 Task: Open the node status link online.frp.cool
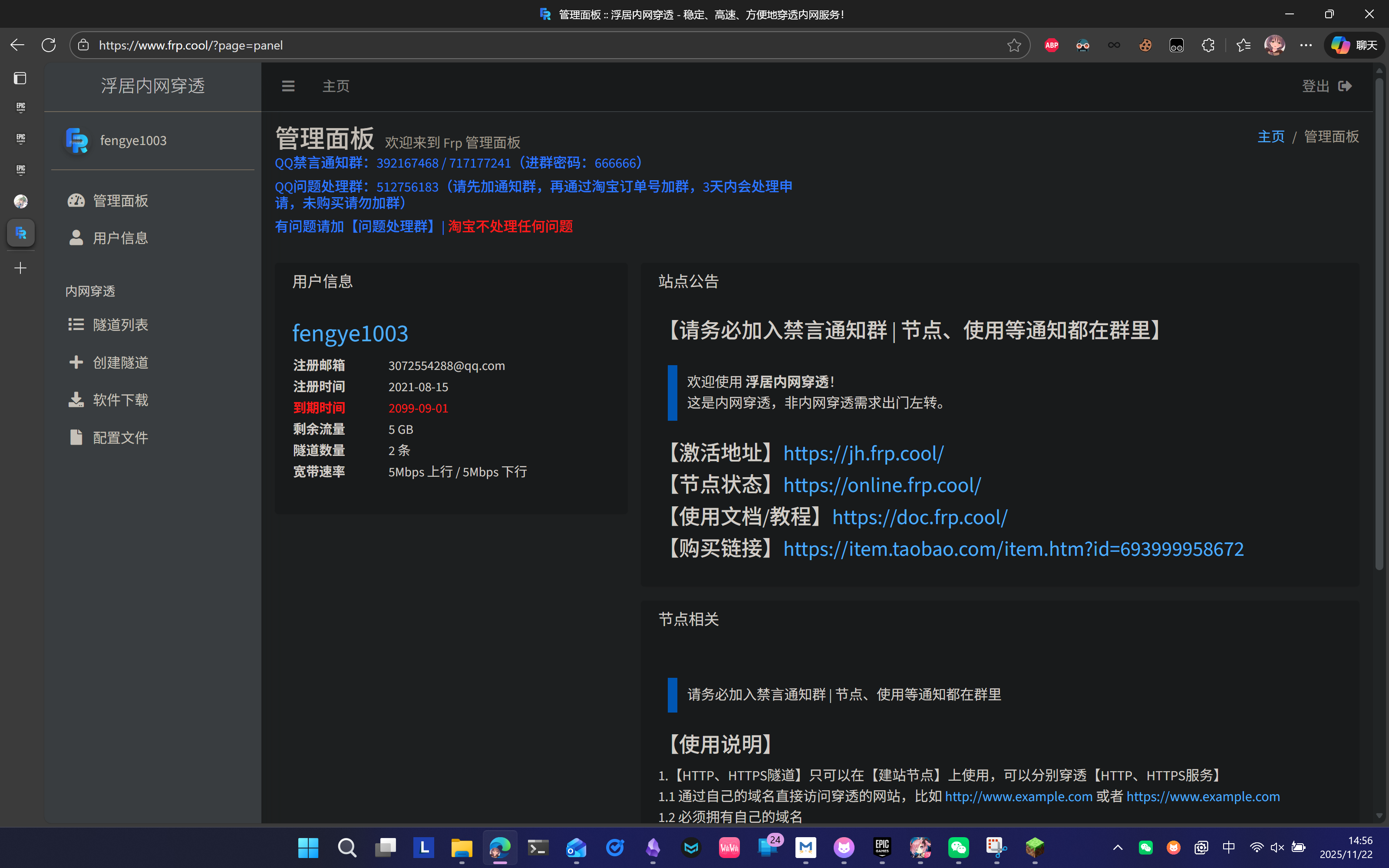click(x=882, y=485)
